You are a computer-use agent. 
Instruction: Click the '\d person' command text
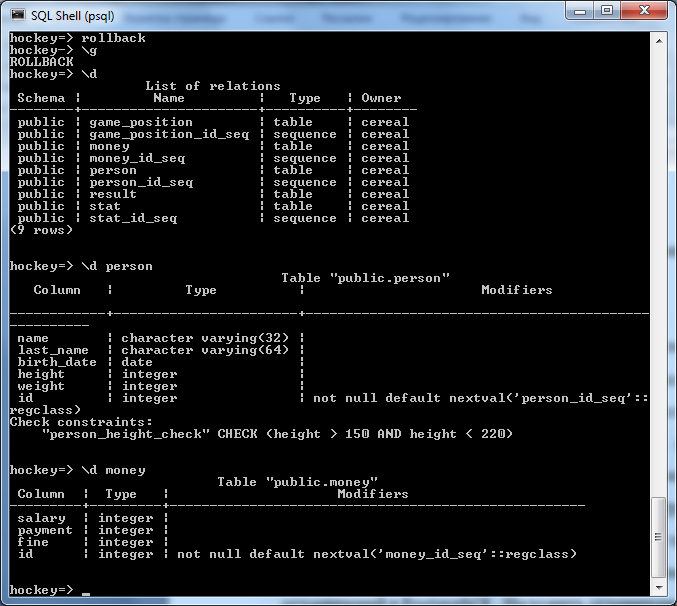pos(117,266)
